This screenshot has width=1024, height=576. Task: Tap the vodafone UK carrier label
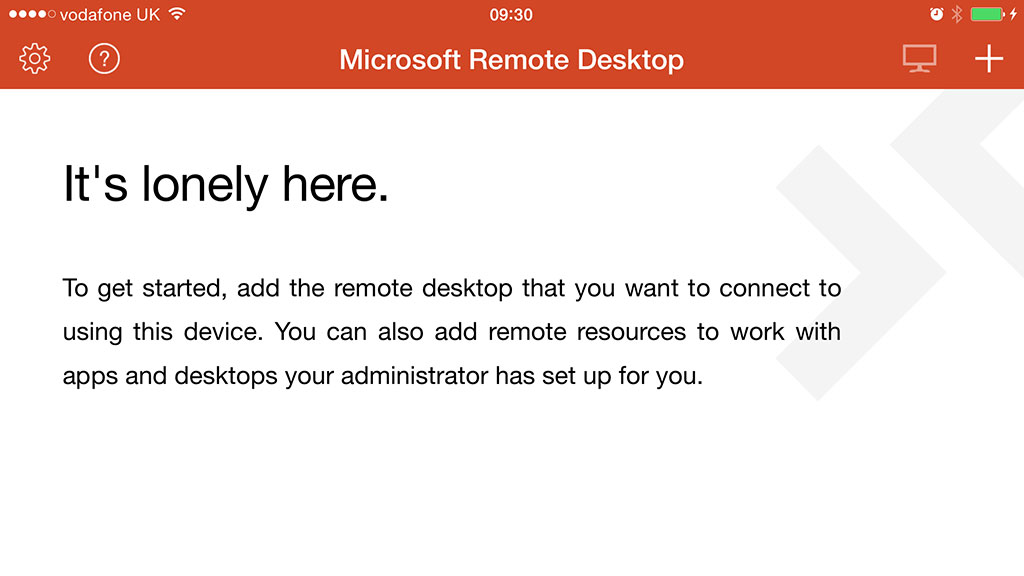[110, 14]
